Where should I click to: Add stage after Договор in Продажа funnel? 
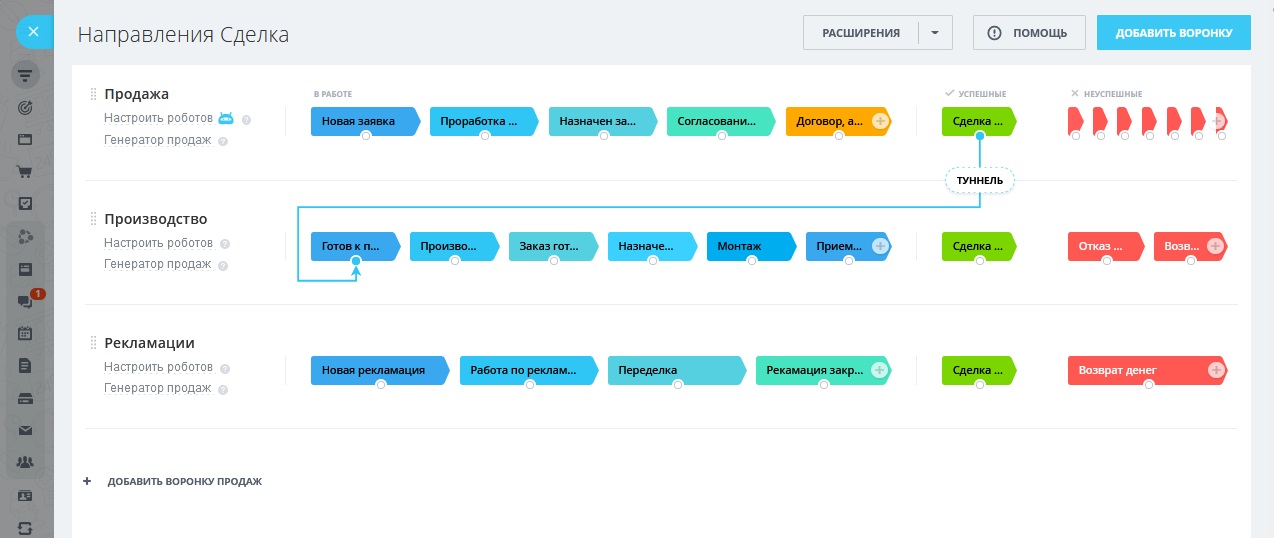coord(880,121)
